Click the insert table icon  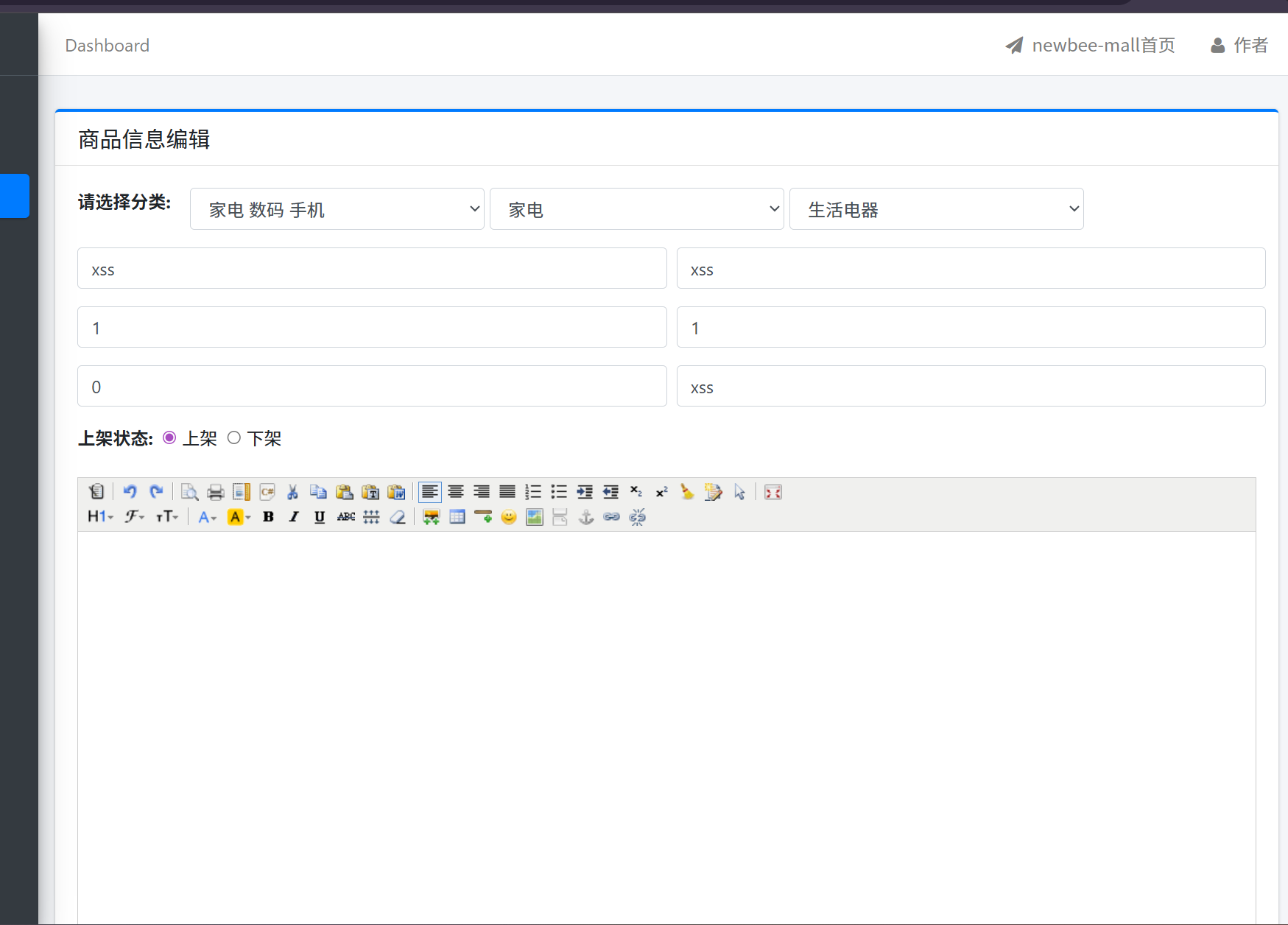457,517
